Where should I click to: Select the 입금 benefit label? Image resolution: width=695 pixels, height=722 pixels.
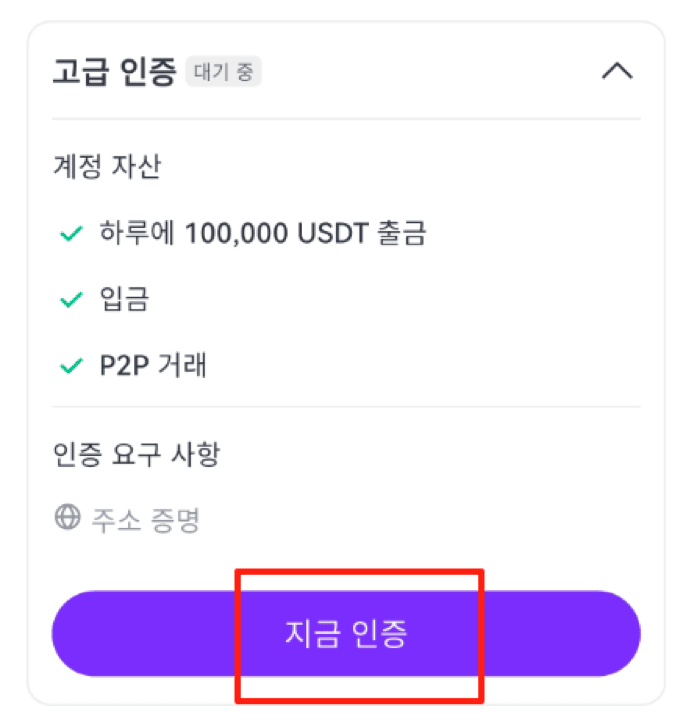click(x=124, y=299)
